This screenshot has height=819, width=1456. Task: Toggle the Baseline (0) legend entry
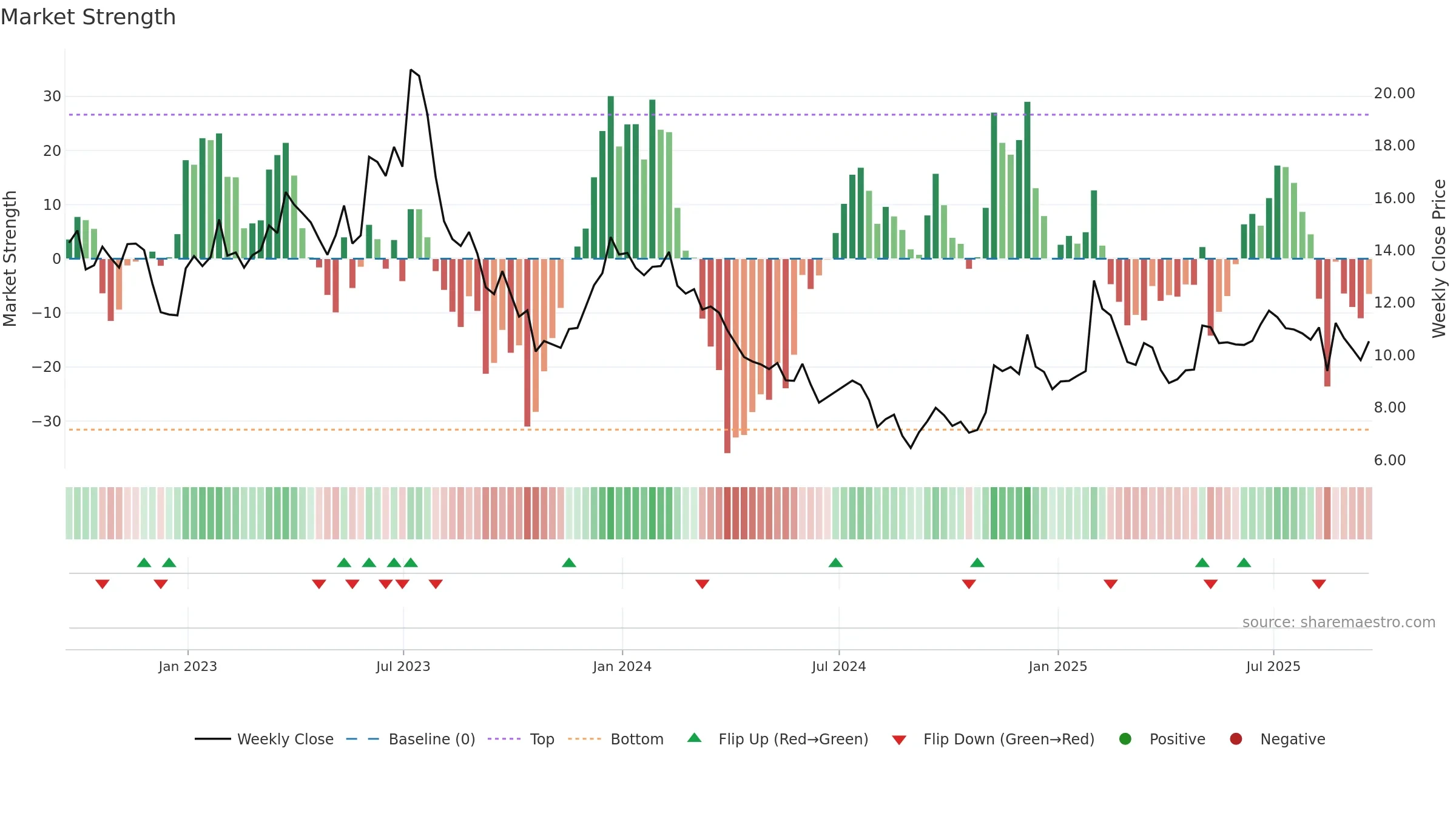411,739
